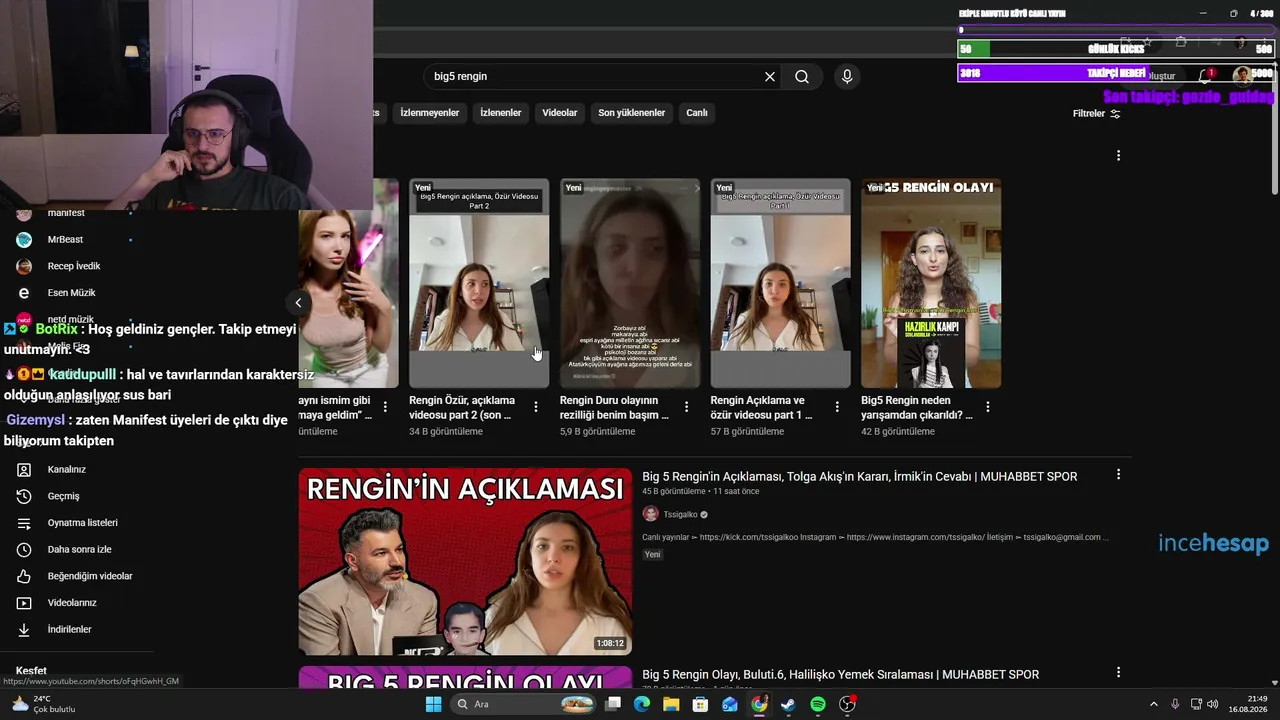
Task: Select the İzlenenler filter chip
Action: click(501, 113)
